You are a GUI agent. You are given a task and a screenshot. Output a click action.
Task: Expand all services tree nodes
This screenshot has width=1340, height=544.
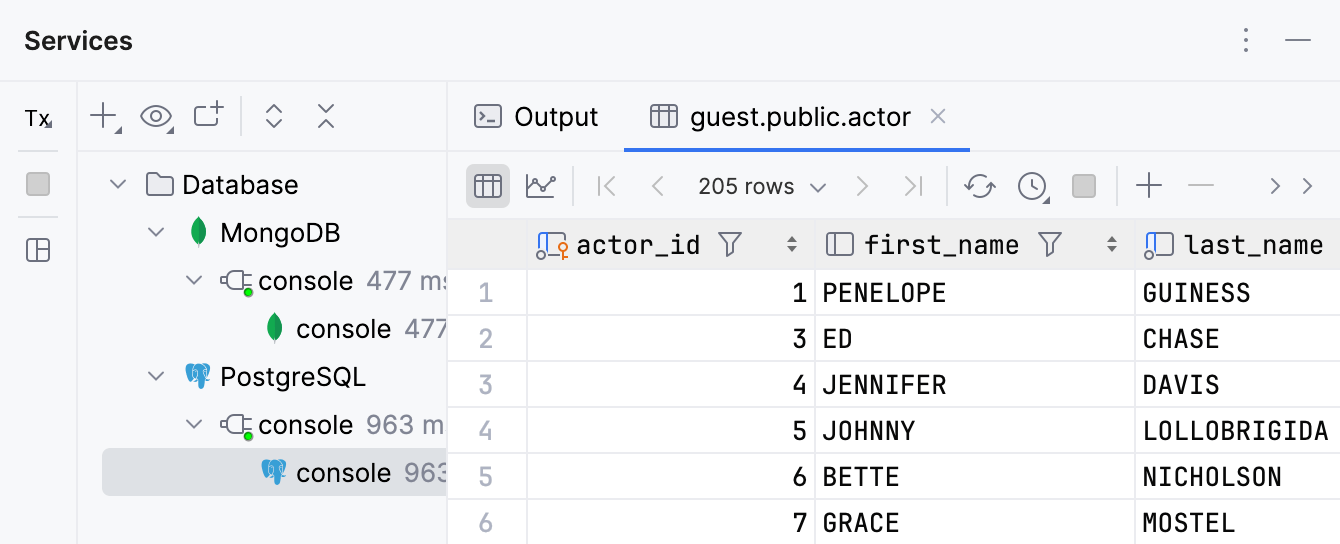(274, 116)
